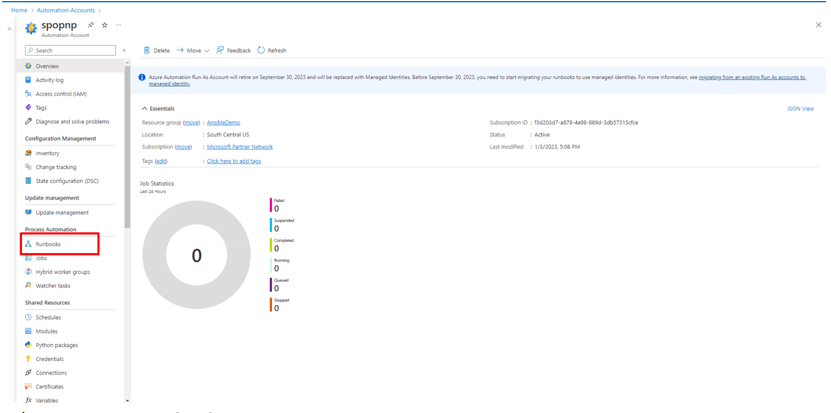Focus the sidebar Search field
Viewport: 831px width, 413px height.
pyautogui.click(x=70, y=50)
